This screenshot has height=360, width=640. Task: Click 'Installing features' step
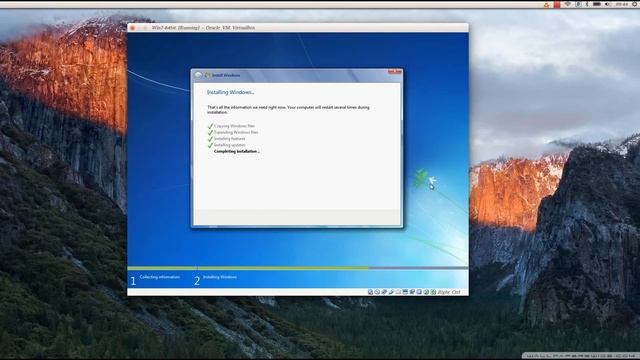pos(230,139)
